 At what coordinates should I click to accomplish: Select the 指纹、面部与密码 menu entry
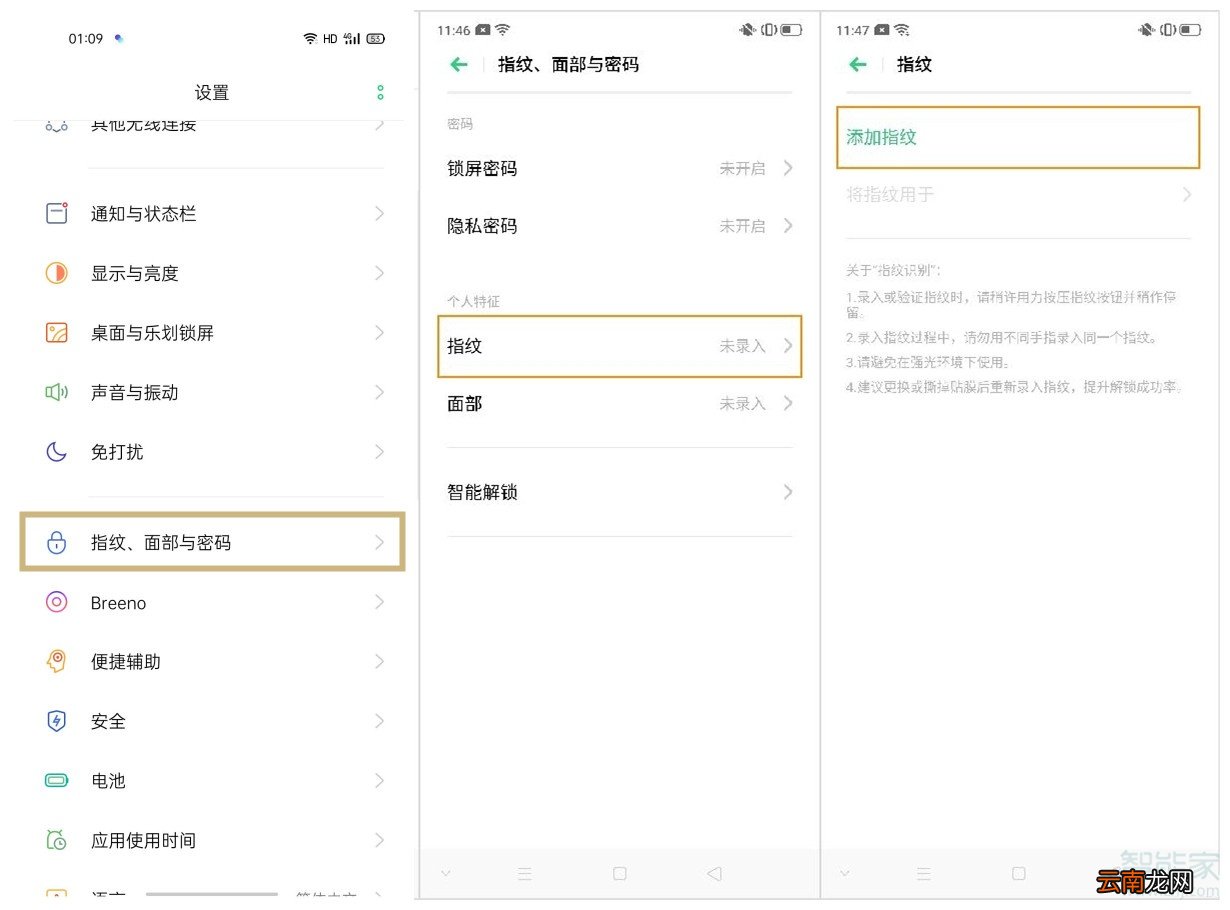pyautogui.click(x=212, y=542)
